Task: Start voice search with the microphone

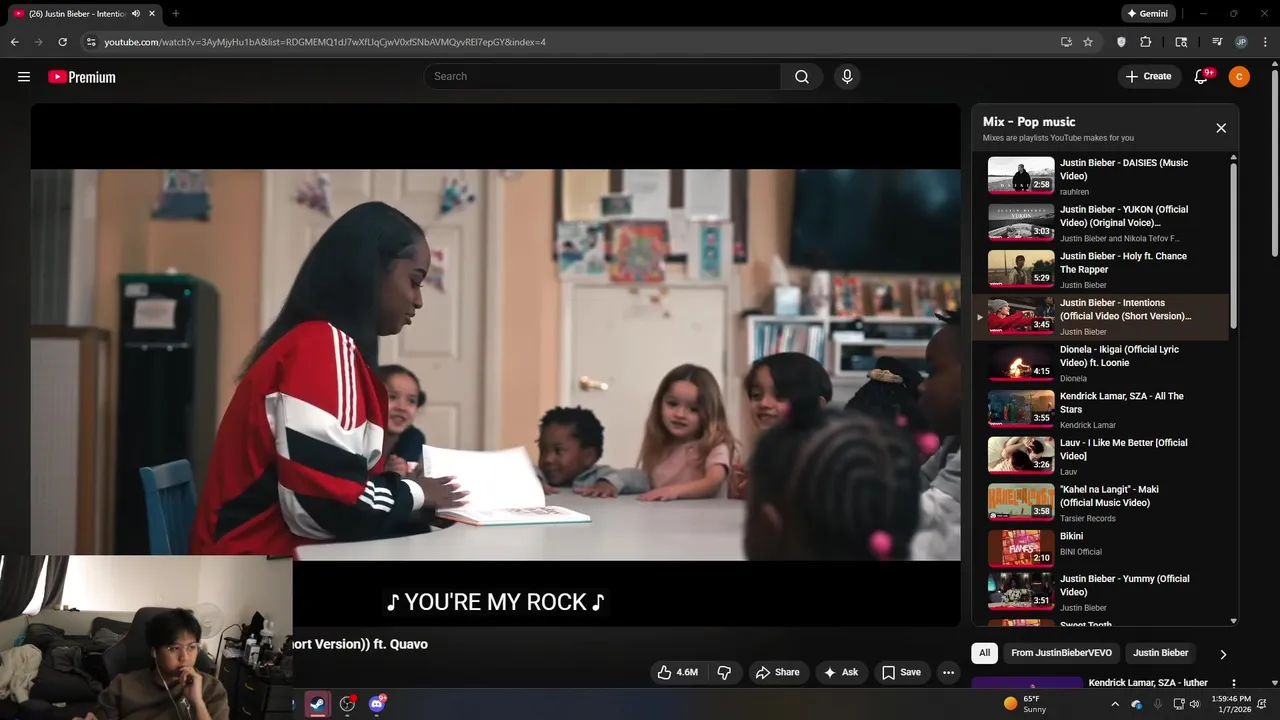Action: 847,77
